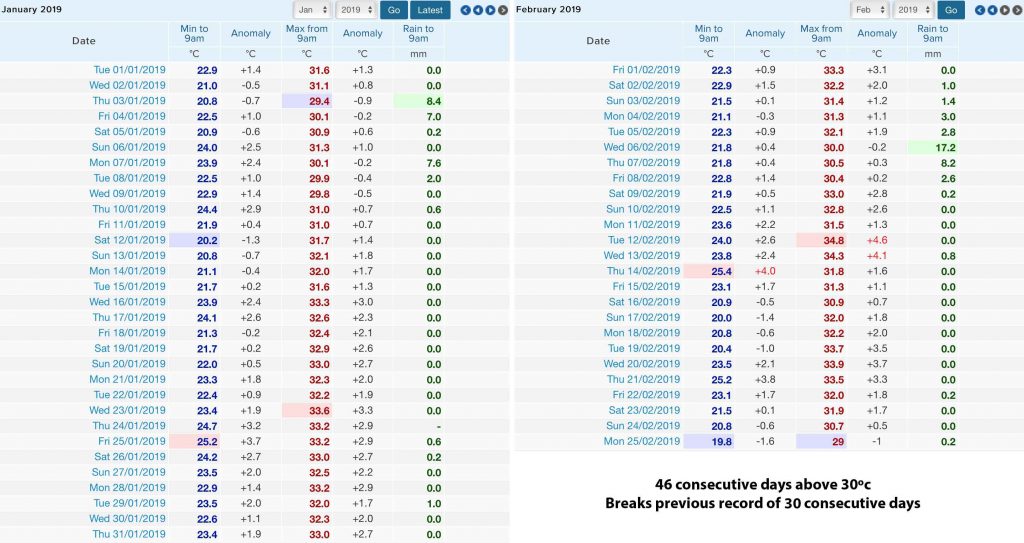
Task: Open the Thu 14/02/2019 date link
Action: [x=643, y=271]
